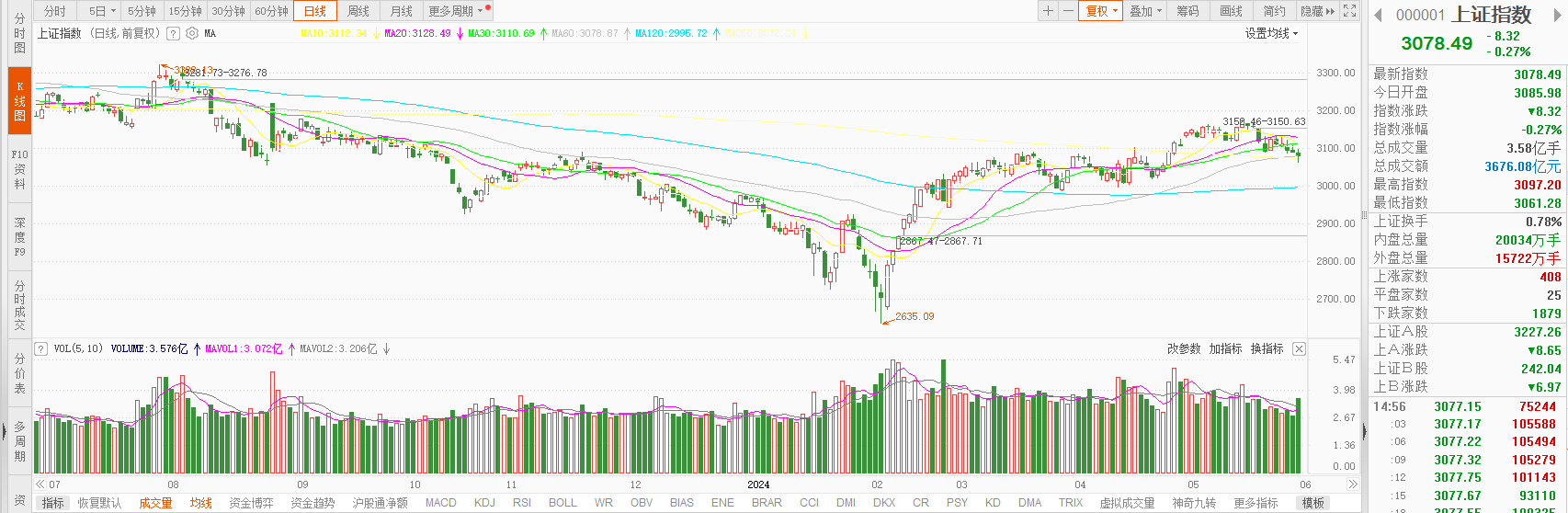Select KDJ indicator

[x=484, y=503]
